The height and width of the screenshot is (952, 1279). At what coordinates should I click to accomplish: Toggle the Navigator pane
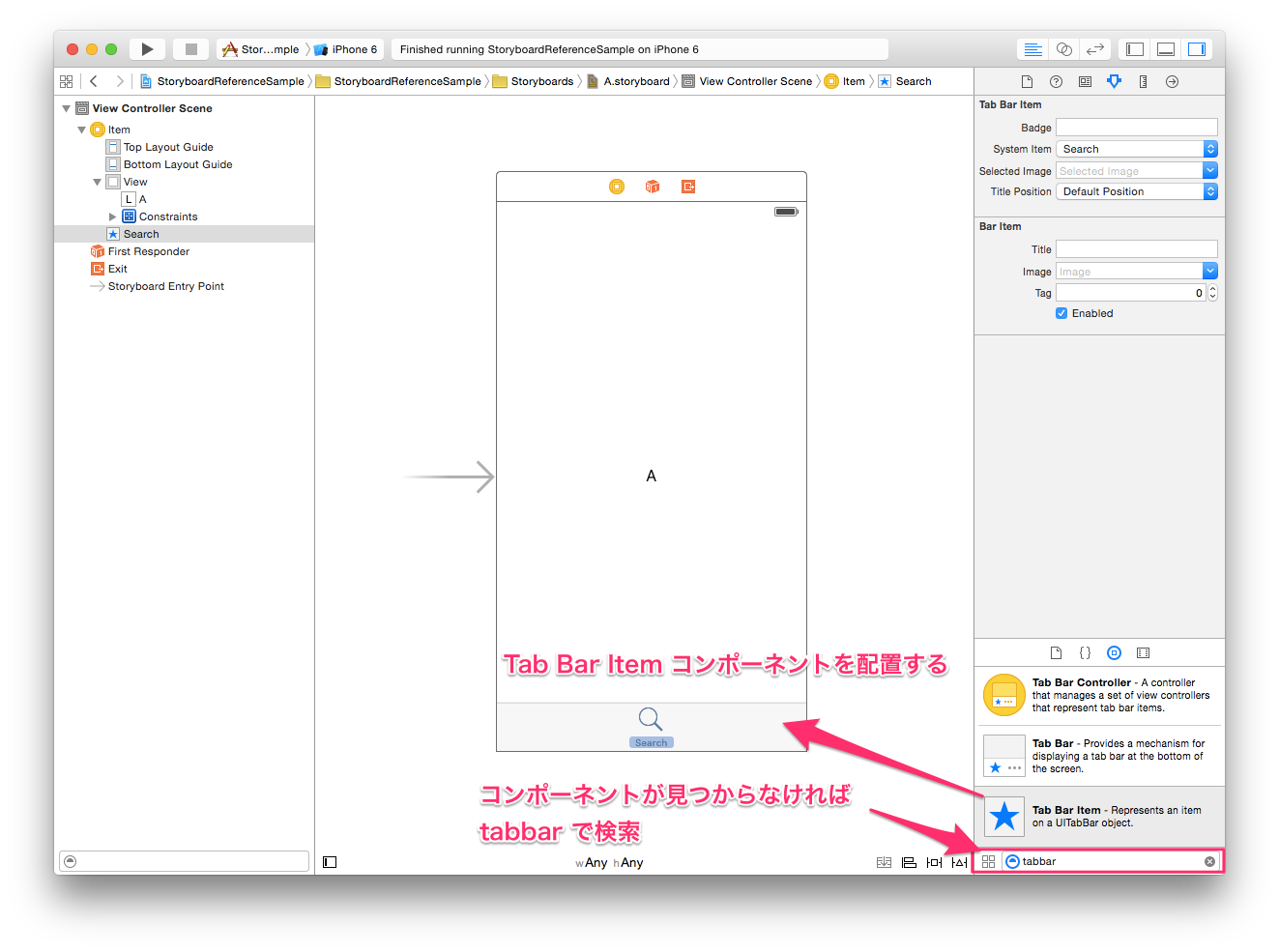tap(1135, 49)
